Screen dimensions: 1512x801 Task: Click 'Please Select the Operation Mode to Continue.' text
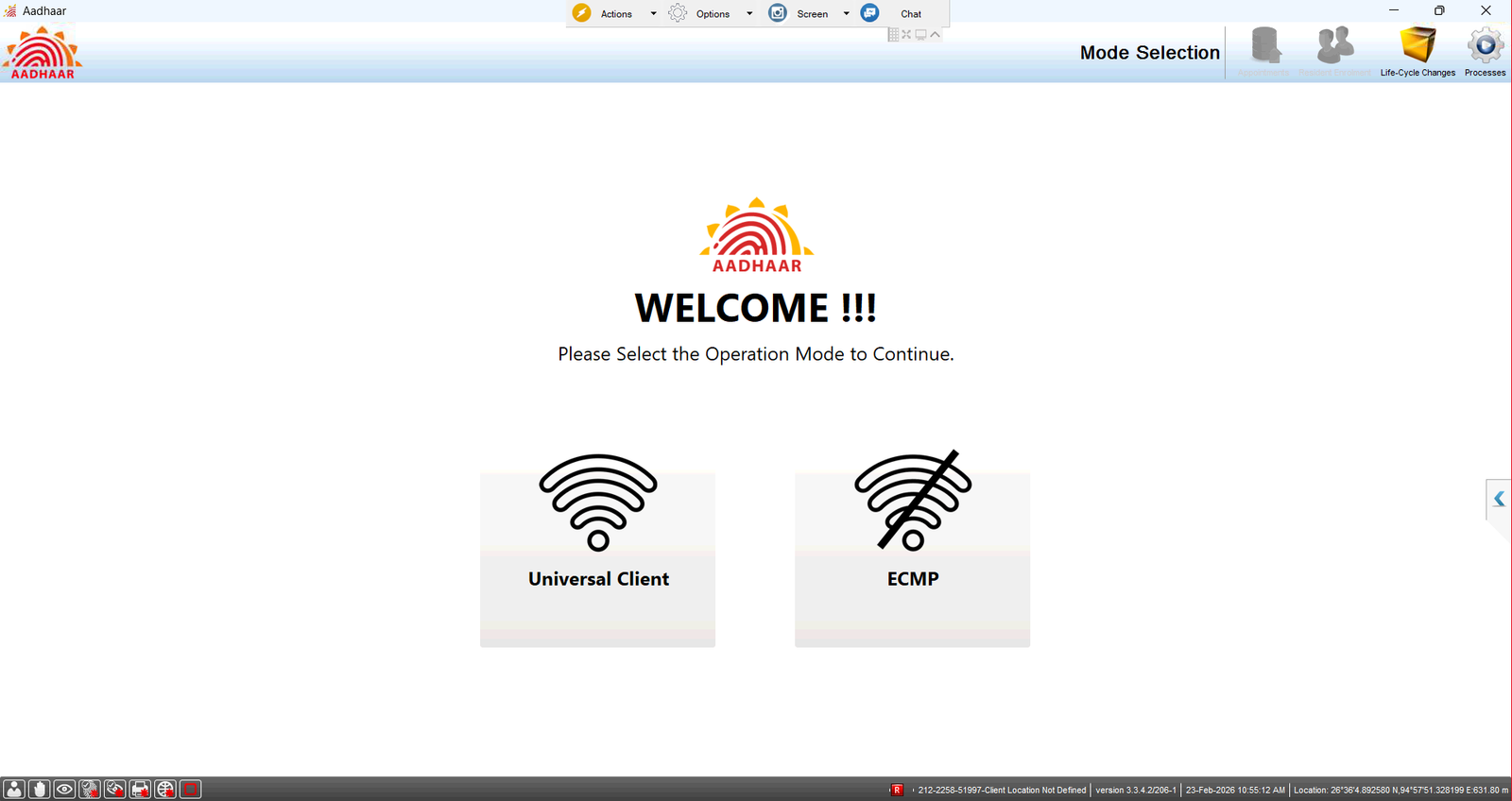(756, 354)
